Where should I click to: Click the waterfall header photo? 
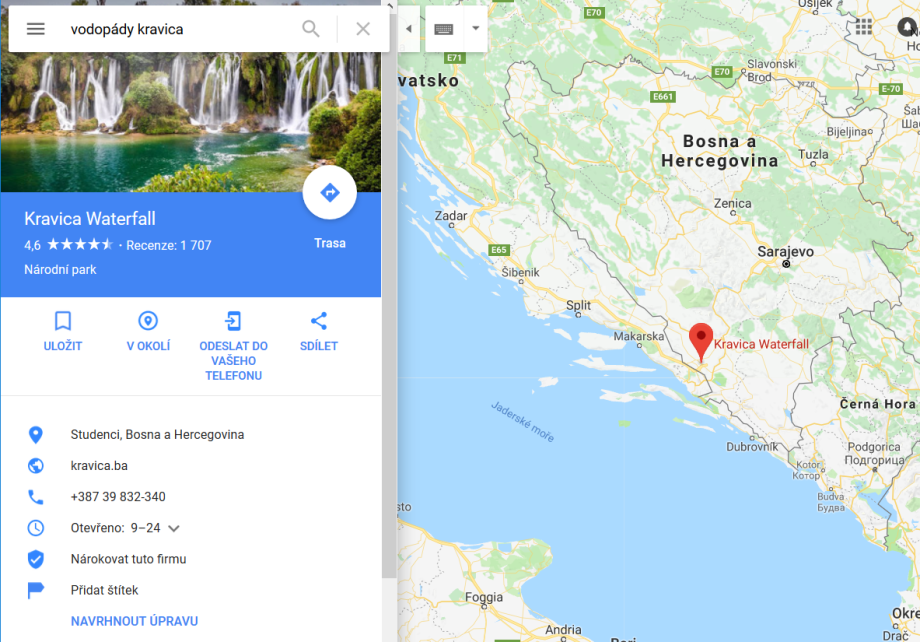pos(191,122)
